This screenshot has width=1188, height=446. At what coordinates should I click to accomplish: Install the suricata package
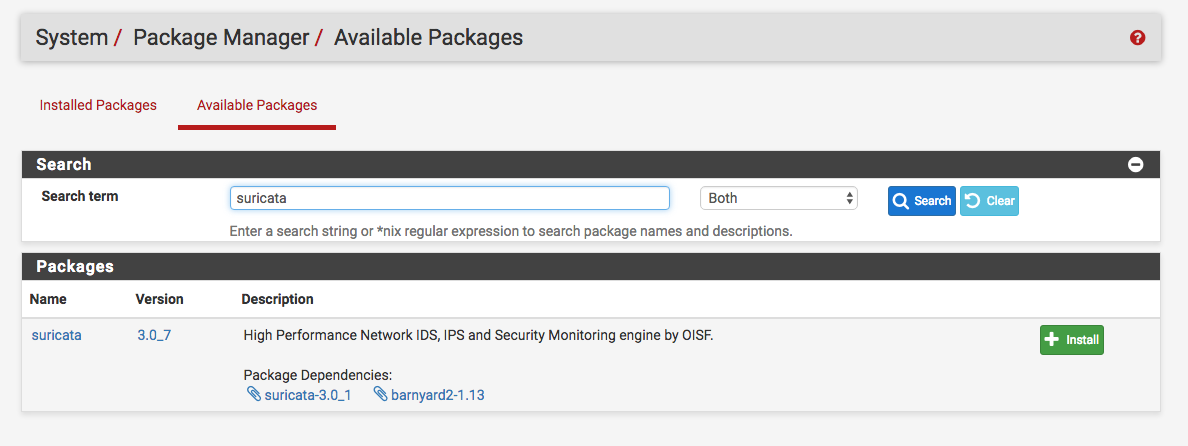point(1071,340)
